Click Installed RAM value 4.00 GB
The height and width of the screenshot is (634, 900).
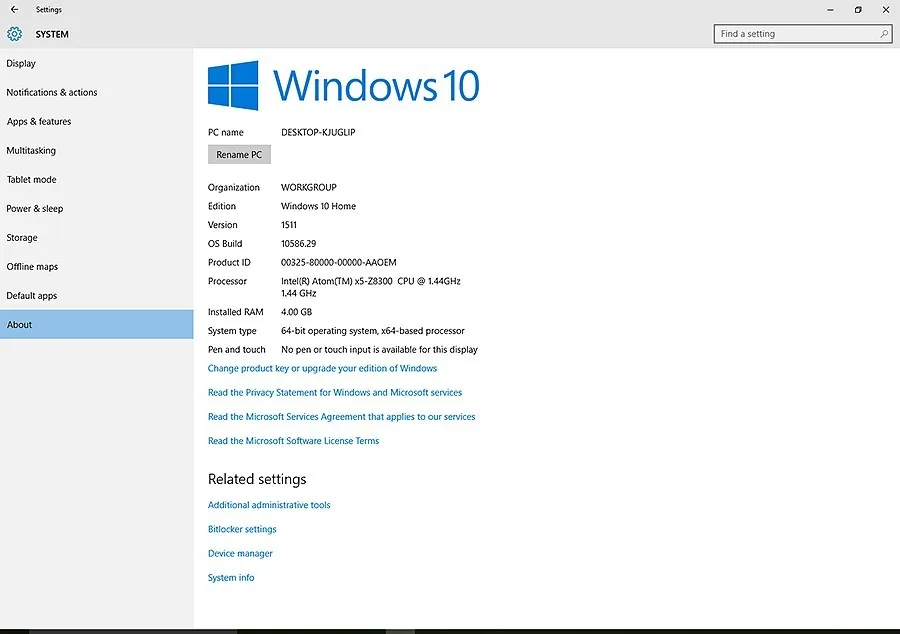point(296,312)
